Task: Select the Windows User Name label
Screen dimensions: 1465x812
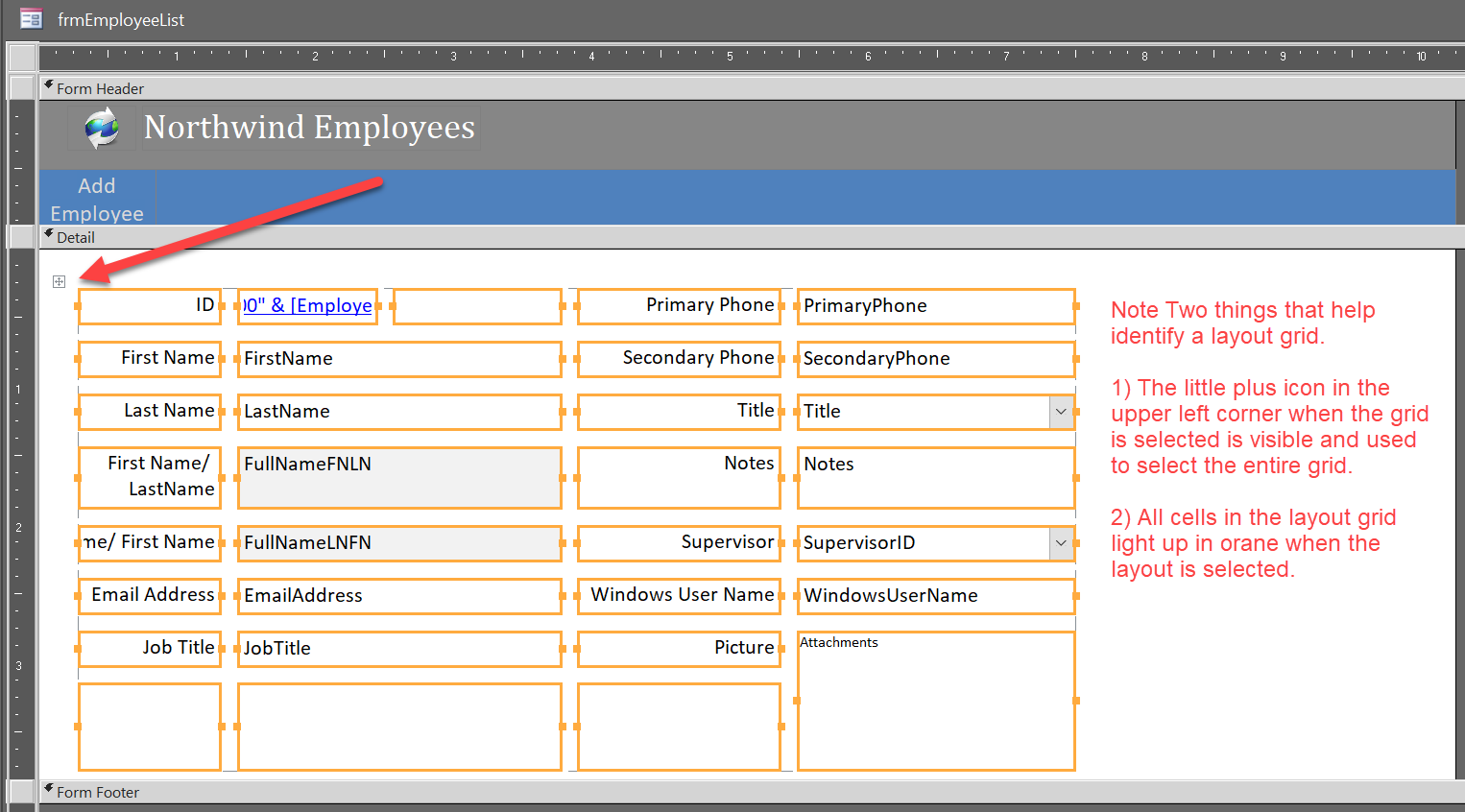Action: tap(679, 596)
